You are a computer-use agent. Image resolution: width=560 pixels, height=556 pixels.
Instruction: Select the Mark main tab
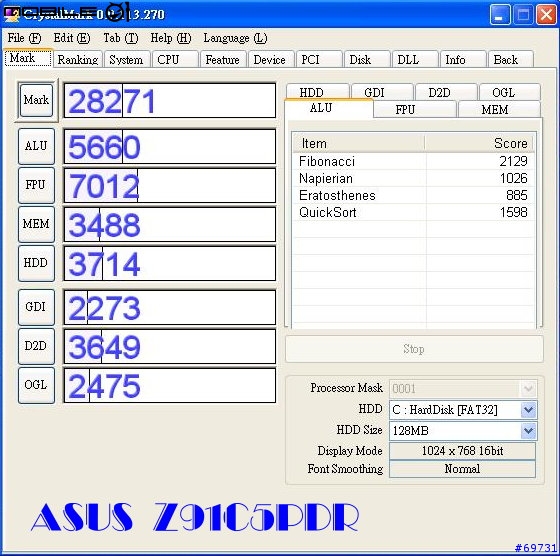pos(28,58)
